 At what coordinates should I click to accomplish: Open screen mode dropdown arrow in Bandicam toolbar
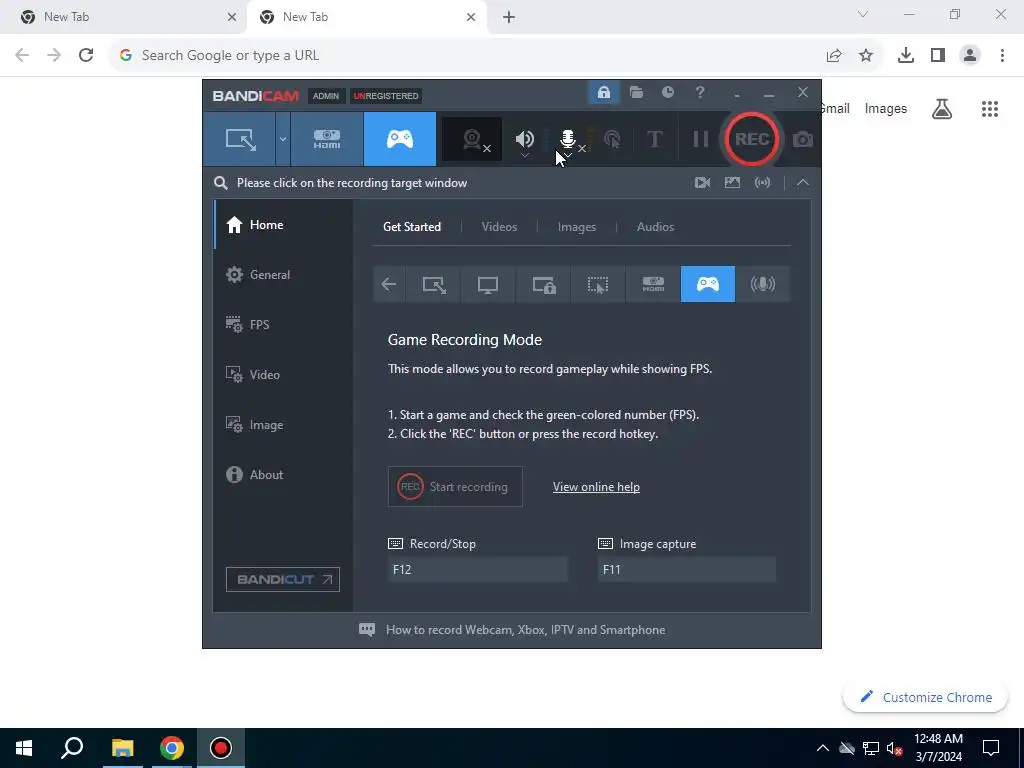283,139
